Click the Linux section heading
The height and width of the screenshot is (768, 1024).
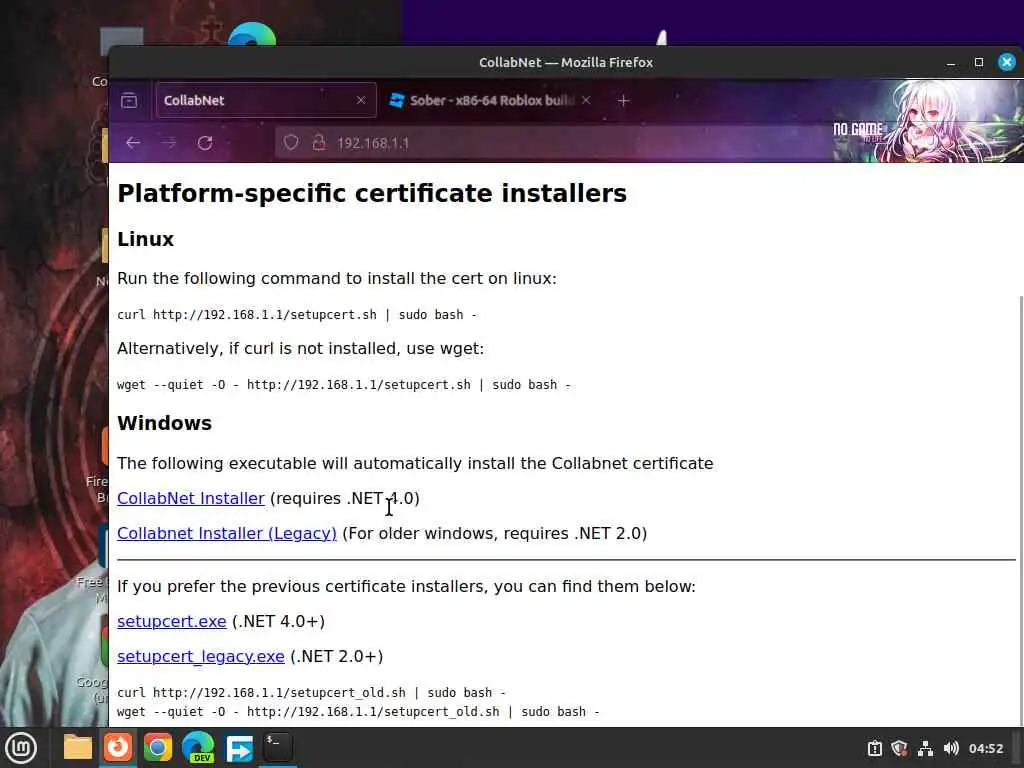[x=146, y=239]
